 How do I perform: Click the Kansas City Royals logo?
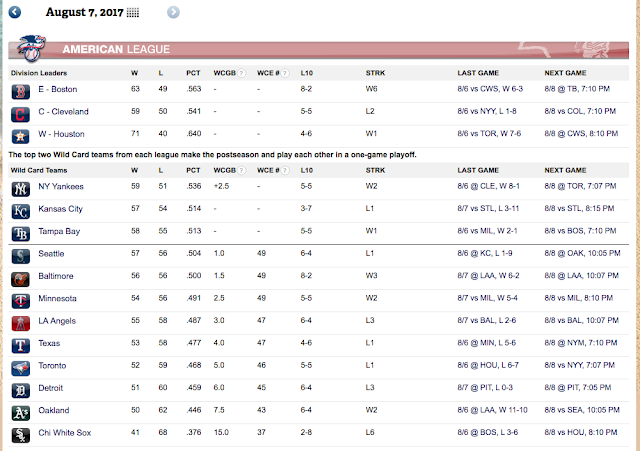(20, 211)
